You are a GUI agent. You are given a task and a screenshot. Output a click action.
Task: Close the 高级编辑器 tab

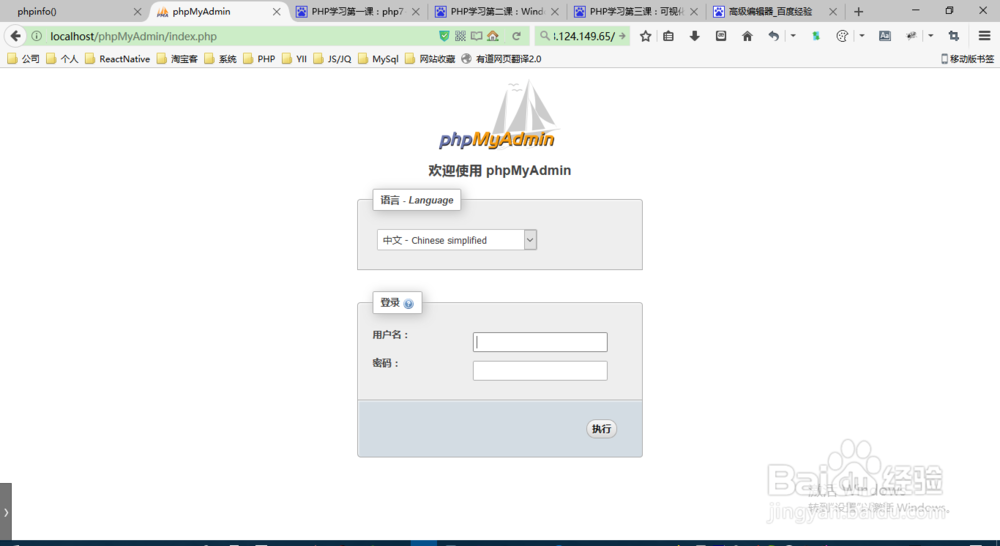point(832,11)
